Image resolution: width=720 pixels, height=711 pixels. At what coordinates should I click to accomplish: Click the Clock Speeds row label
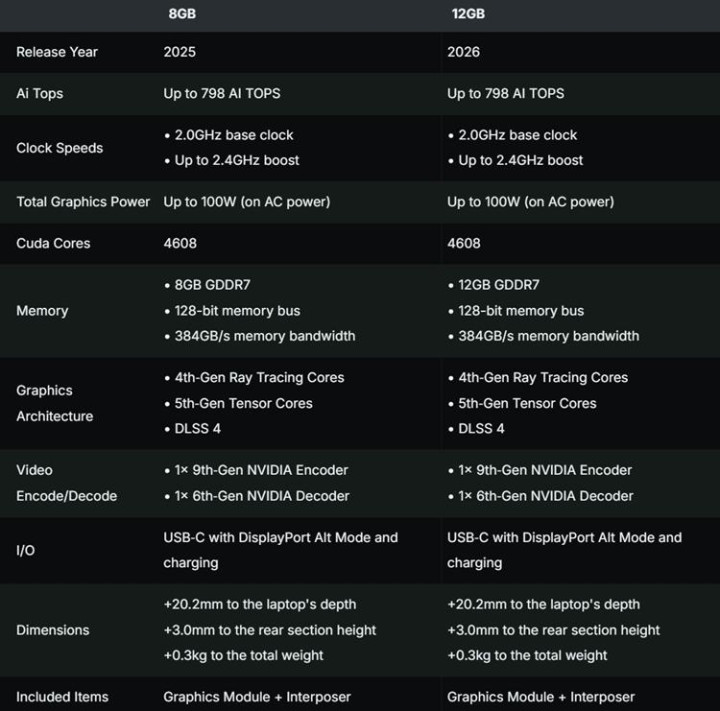(x=59, y=148)
